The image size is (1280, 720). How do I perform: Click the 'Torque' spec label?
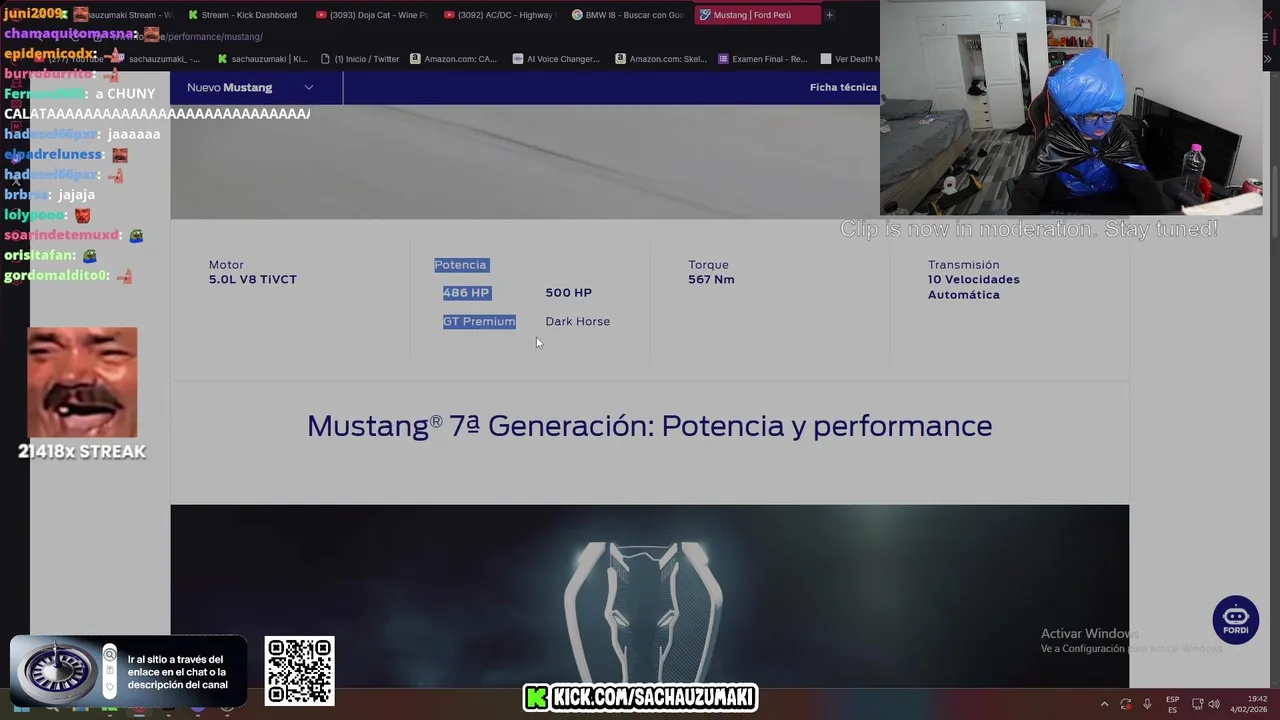tap(708, 265)
